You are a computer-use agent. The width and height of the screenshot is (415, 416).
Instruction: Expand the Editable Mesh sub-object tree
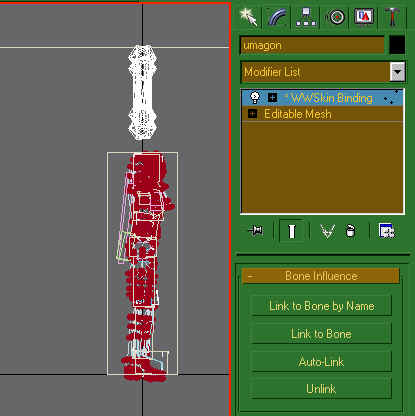point(252,114)
